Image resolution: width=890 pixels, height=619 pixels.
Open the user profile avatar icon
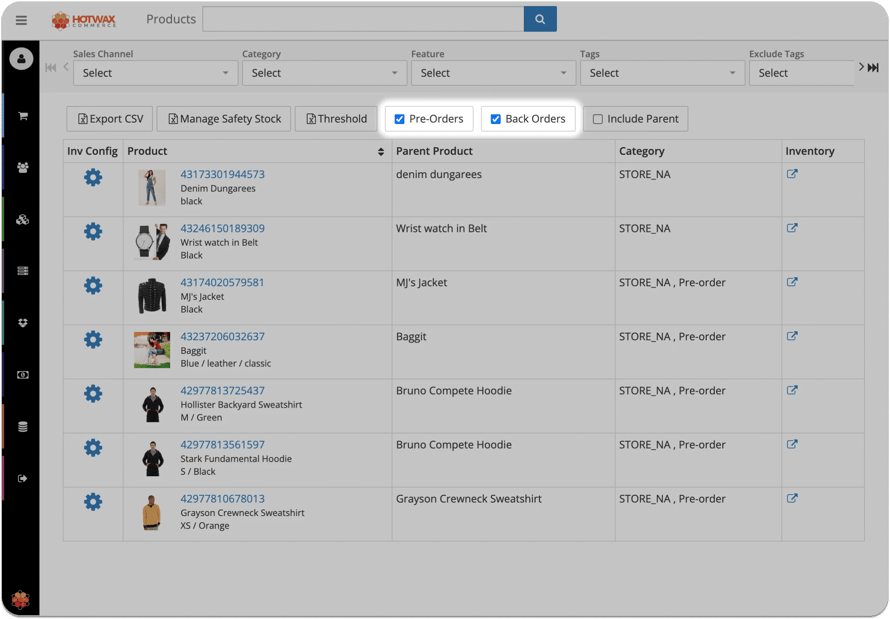pos(22,58)
